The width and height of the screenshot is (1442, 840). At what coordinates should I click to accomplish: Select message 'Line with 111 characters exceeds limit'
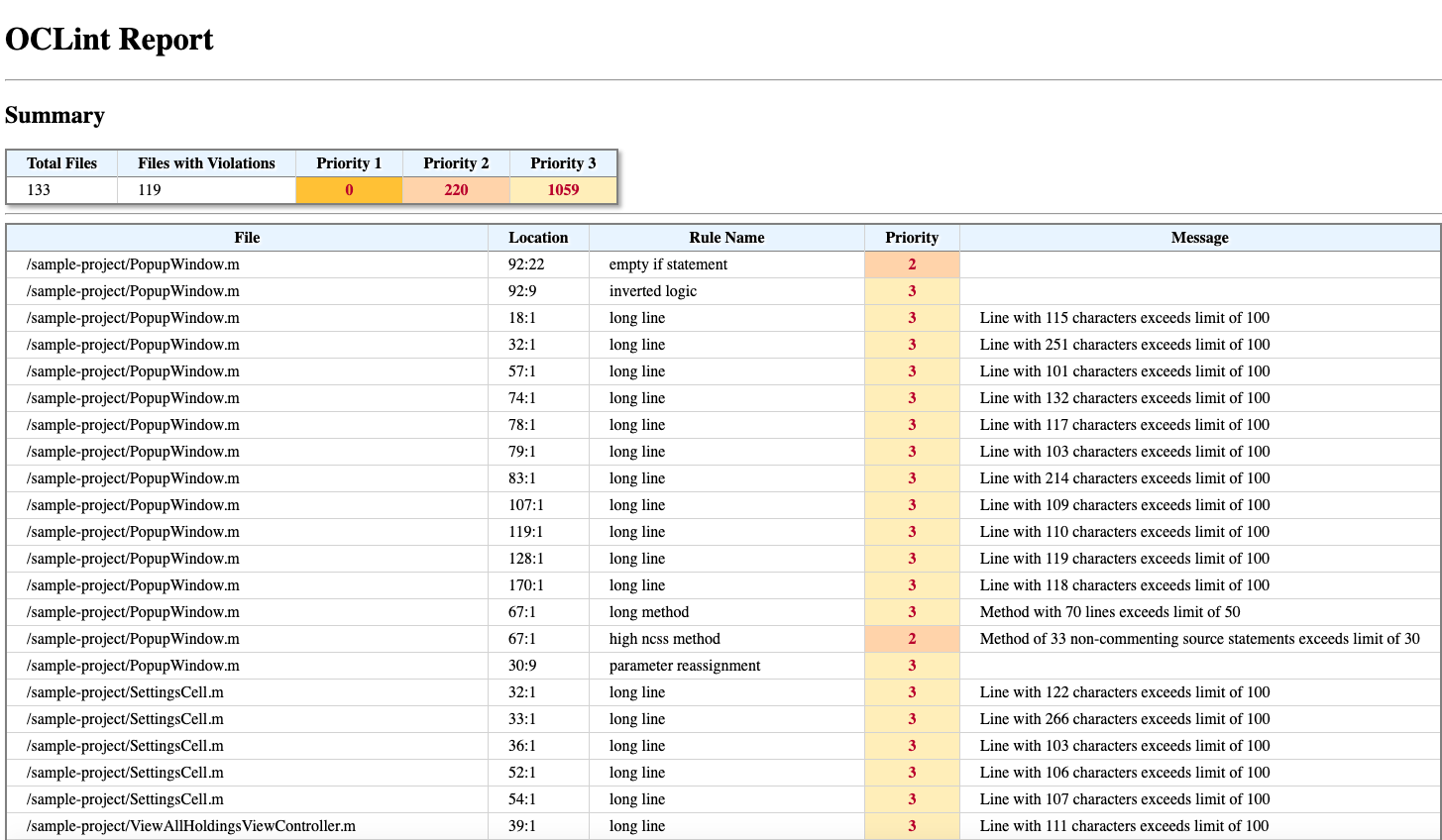point(1125,826)
